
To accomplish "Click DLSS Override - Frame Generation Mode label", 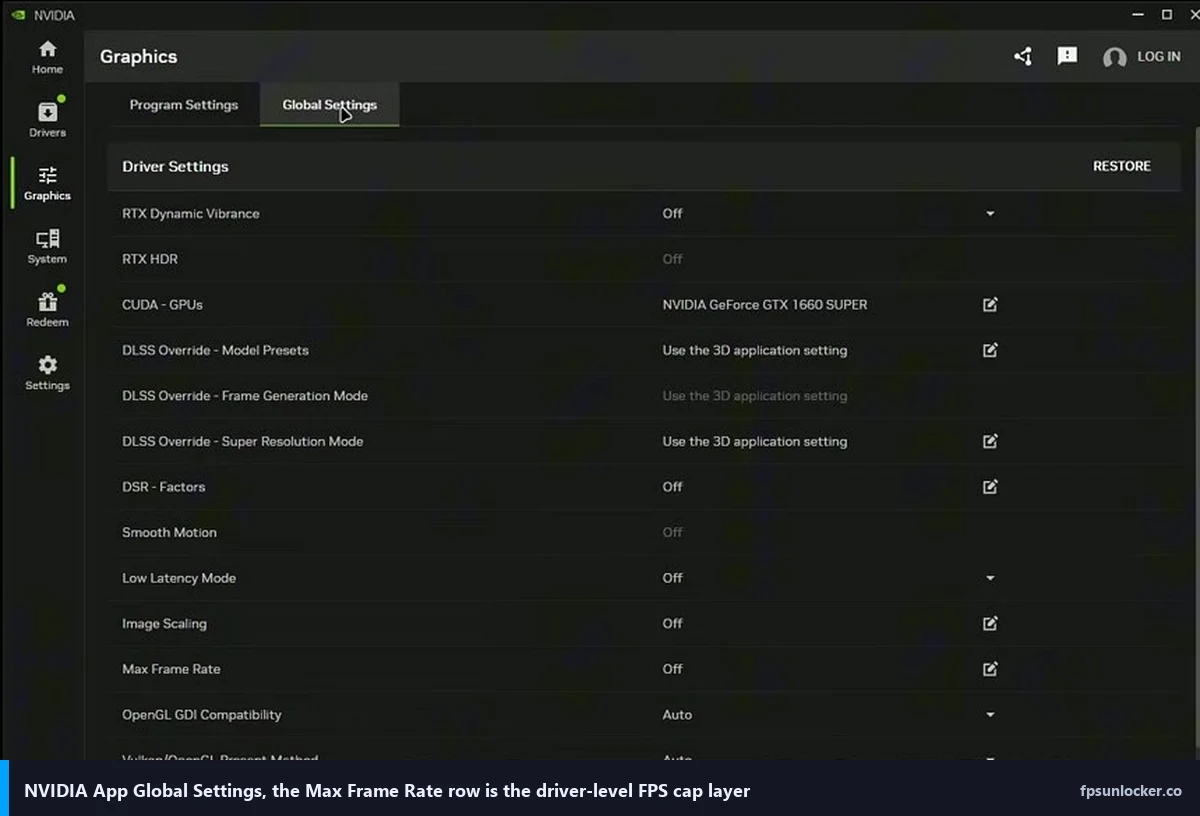I will click(x=245, y=396).
